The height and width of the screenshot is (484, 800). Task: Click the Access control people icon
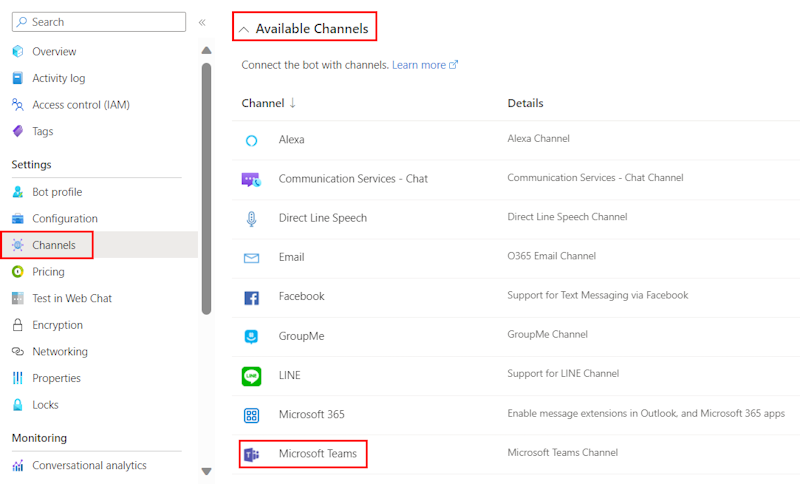18,105
